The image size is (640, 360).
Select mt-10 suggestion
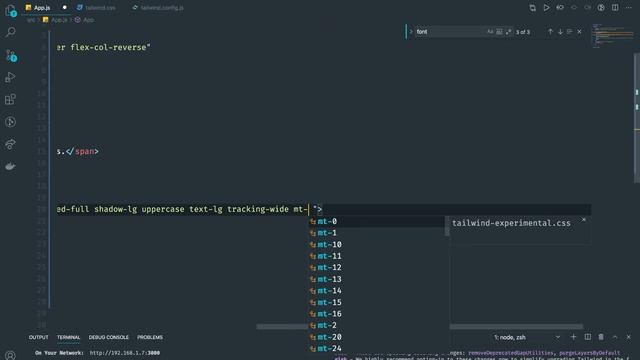point(377,244)
